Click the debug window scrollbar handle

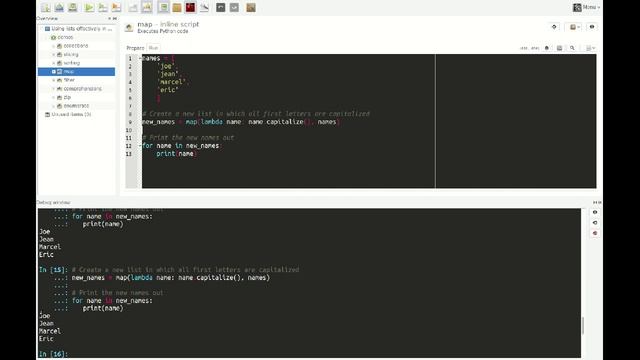(583, 325)
